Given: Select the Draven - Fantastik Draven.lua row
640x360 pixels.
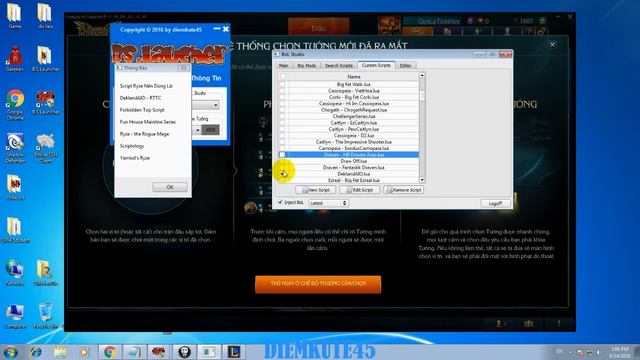Looking at the screenshot, I should (353, 167).
